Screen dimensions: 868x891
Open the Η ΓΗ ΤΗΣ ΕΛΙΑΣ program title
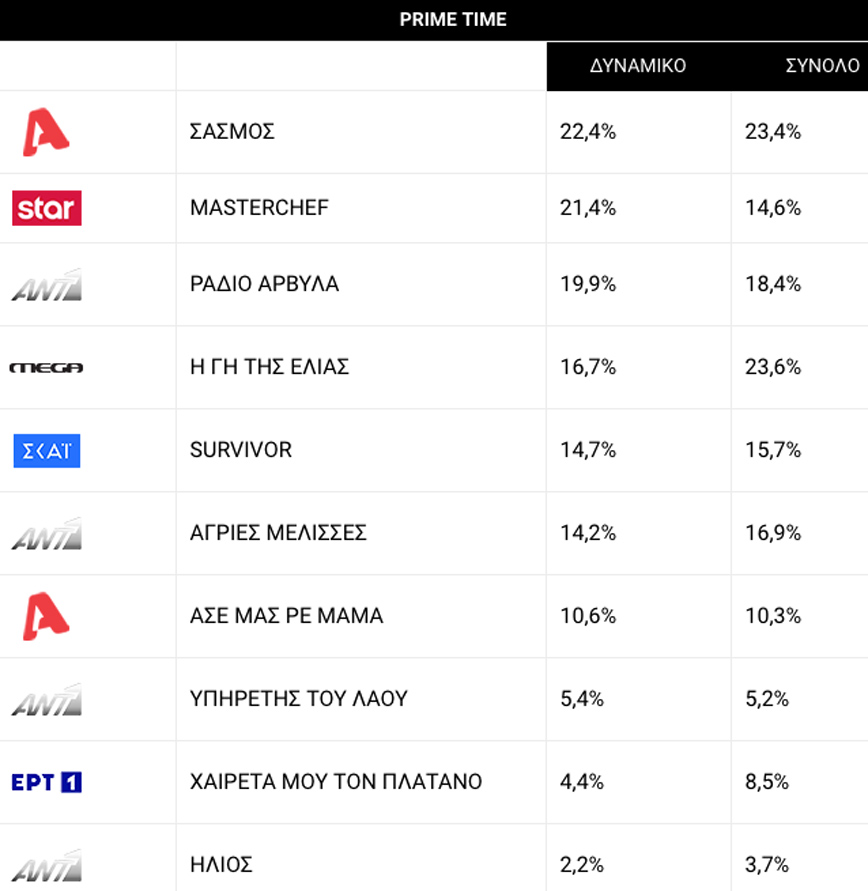click(x=269, y=367)
